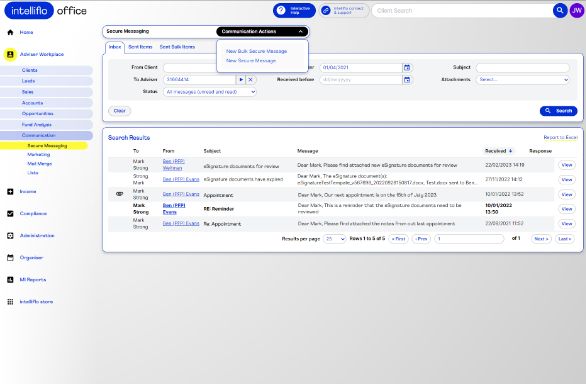This screenshot has width=586, height=384.
Task: Open the JW user avatar
Action: tap(577, 10)
